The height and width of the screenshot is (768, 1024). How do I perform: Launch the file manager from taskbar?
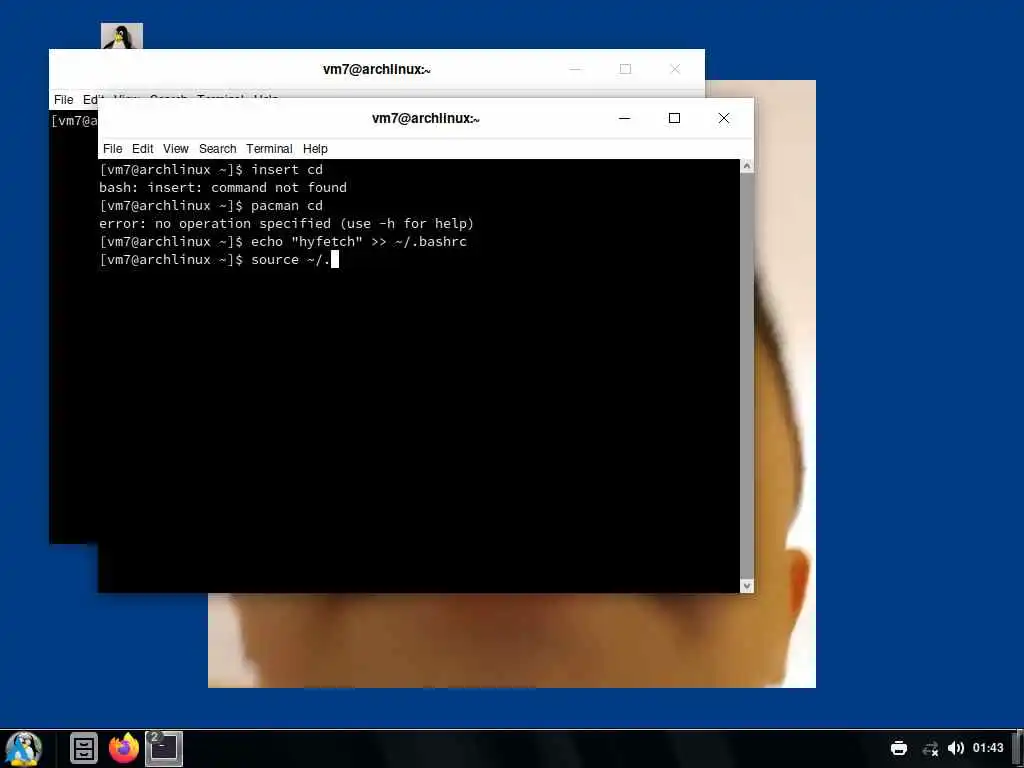click(84, 748)
